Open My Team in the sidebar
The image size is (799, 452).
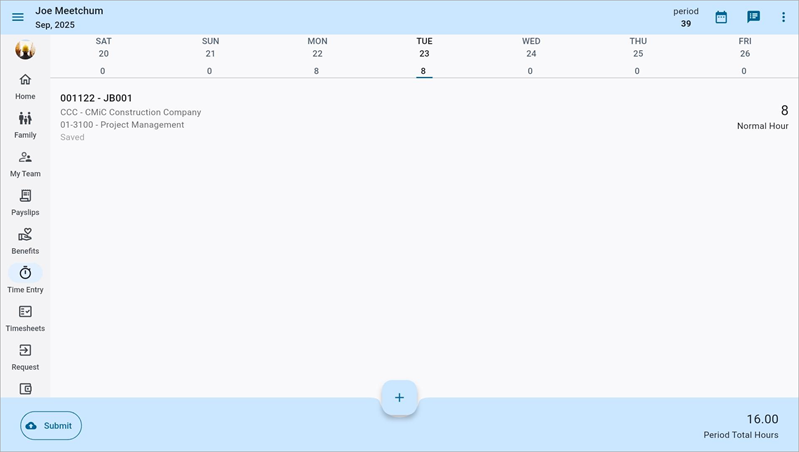(x=25, y=164)
